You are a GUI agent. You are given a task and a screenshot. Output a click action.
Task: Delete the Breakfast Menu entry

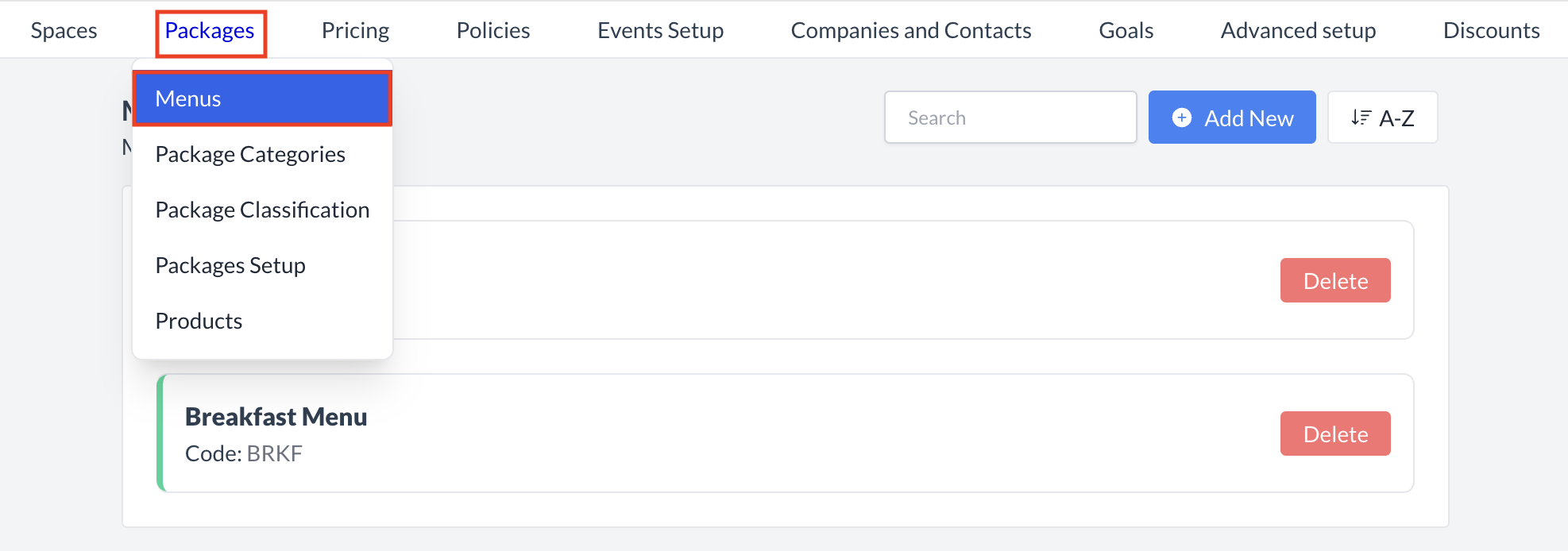[1335, 433]
